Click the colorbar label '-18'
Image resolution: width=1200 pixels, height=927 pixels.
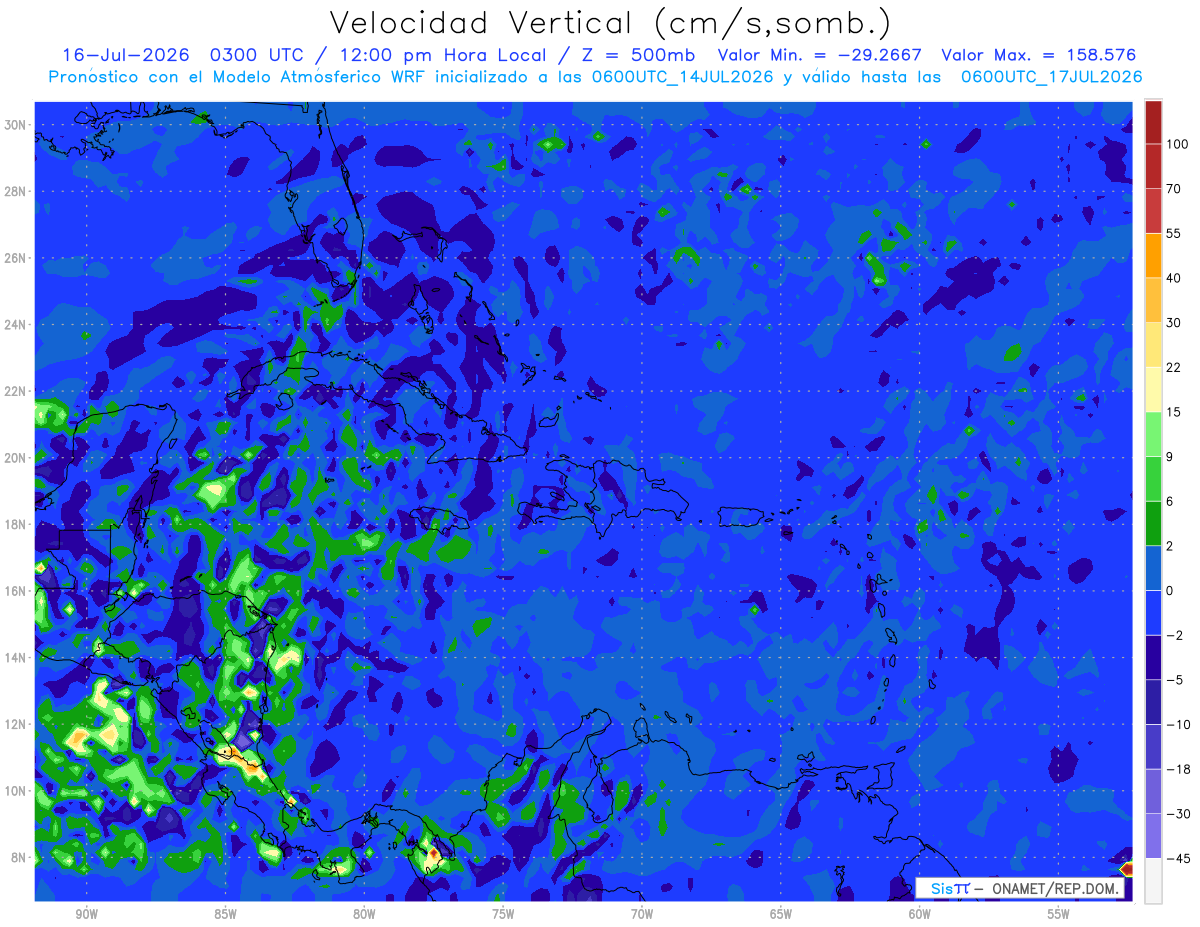(1177, 769)
